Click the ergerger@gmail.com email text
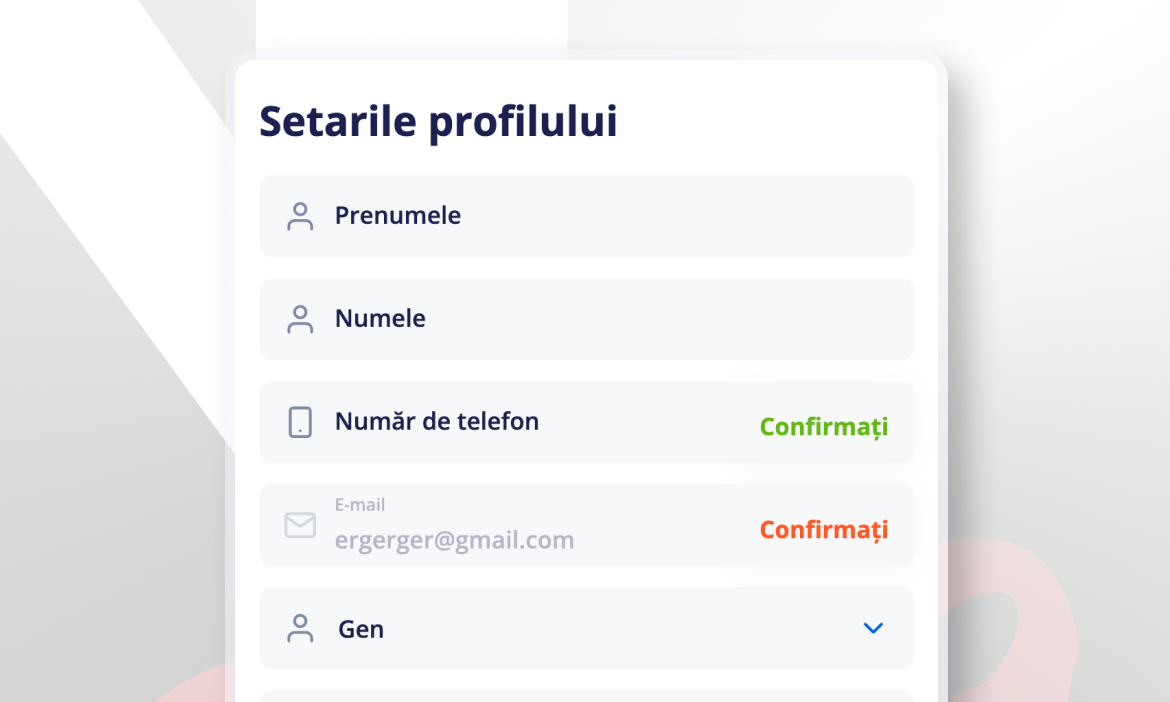This screenshot has height=702, width=1170. tap(454, 540)
